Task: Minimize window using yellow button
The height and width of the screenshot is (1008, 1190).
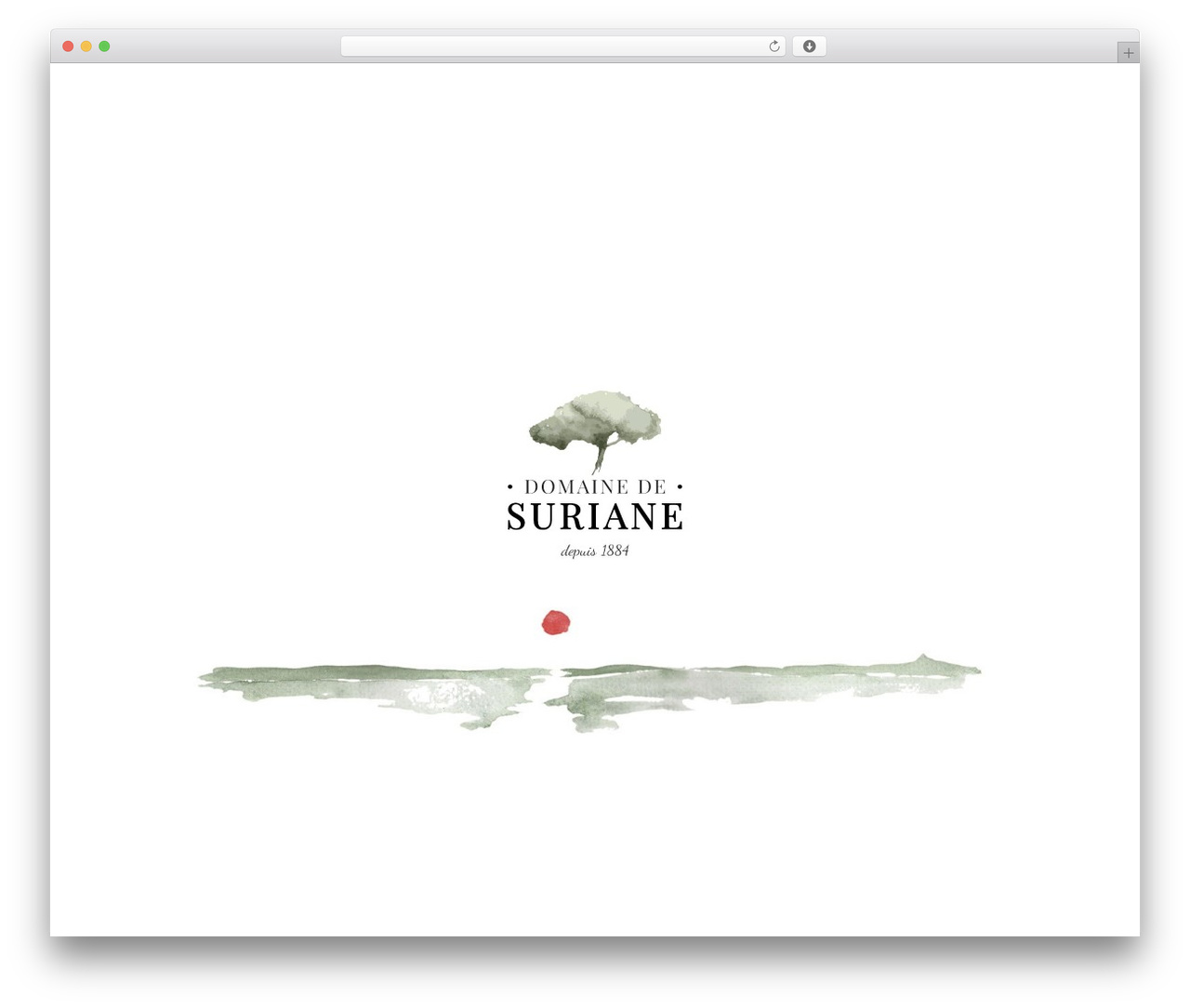Action: click(x=86, y=46)
